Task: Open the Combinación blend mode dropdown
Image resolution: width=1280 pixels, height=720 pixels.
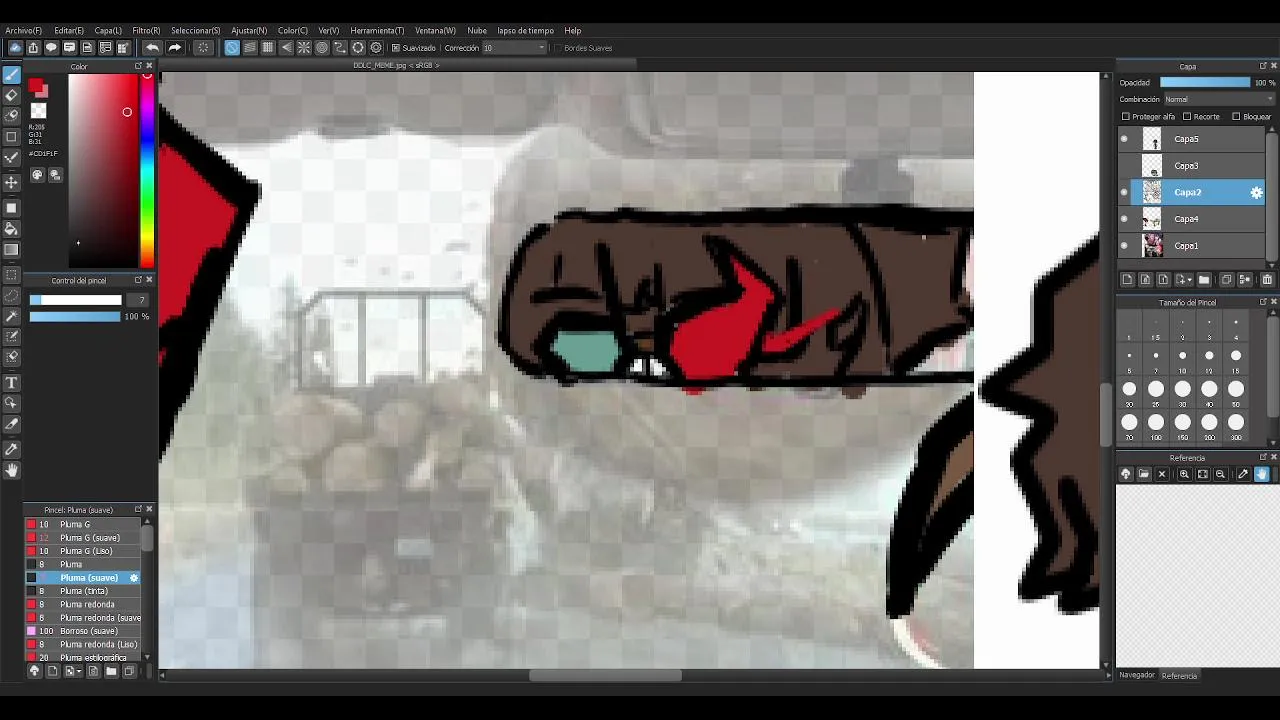Action: (1219, 99)
